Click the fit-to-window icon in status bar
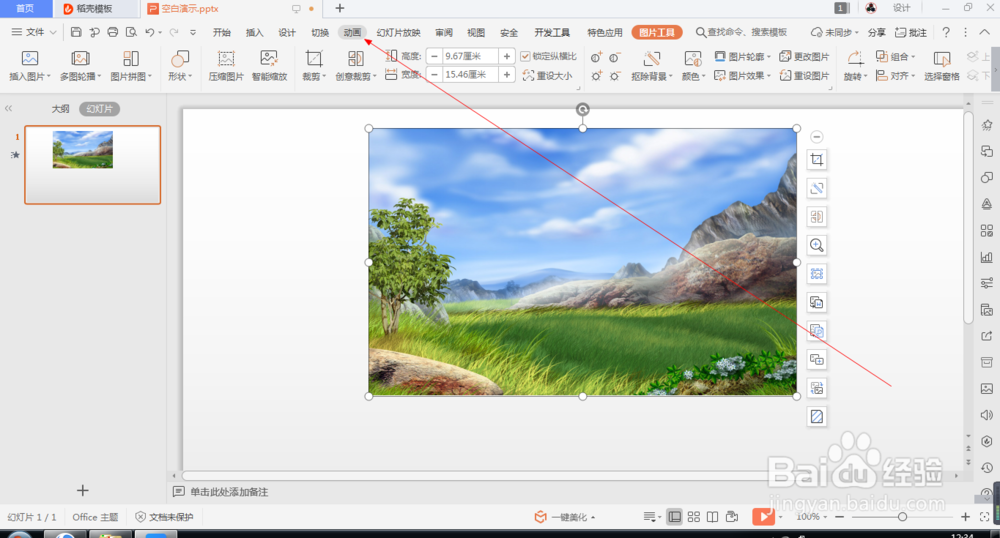 pos(985,516)
